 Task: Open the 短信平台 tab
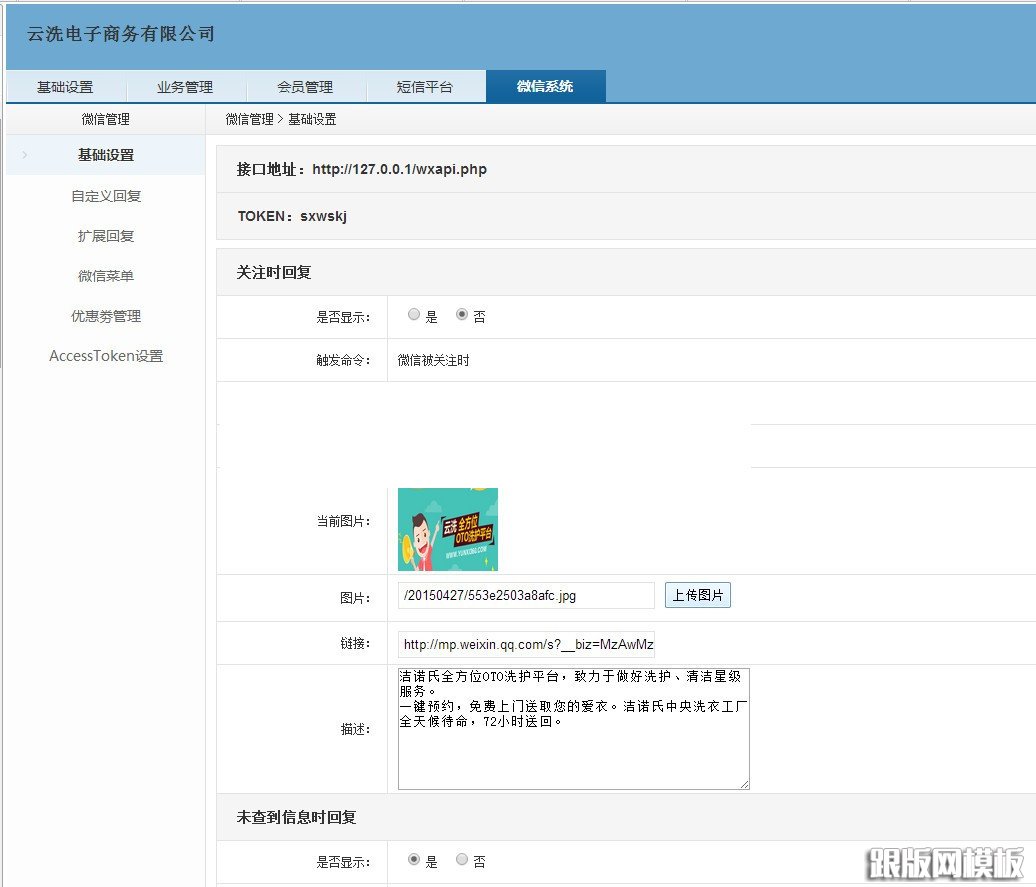point(426,86)
